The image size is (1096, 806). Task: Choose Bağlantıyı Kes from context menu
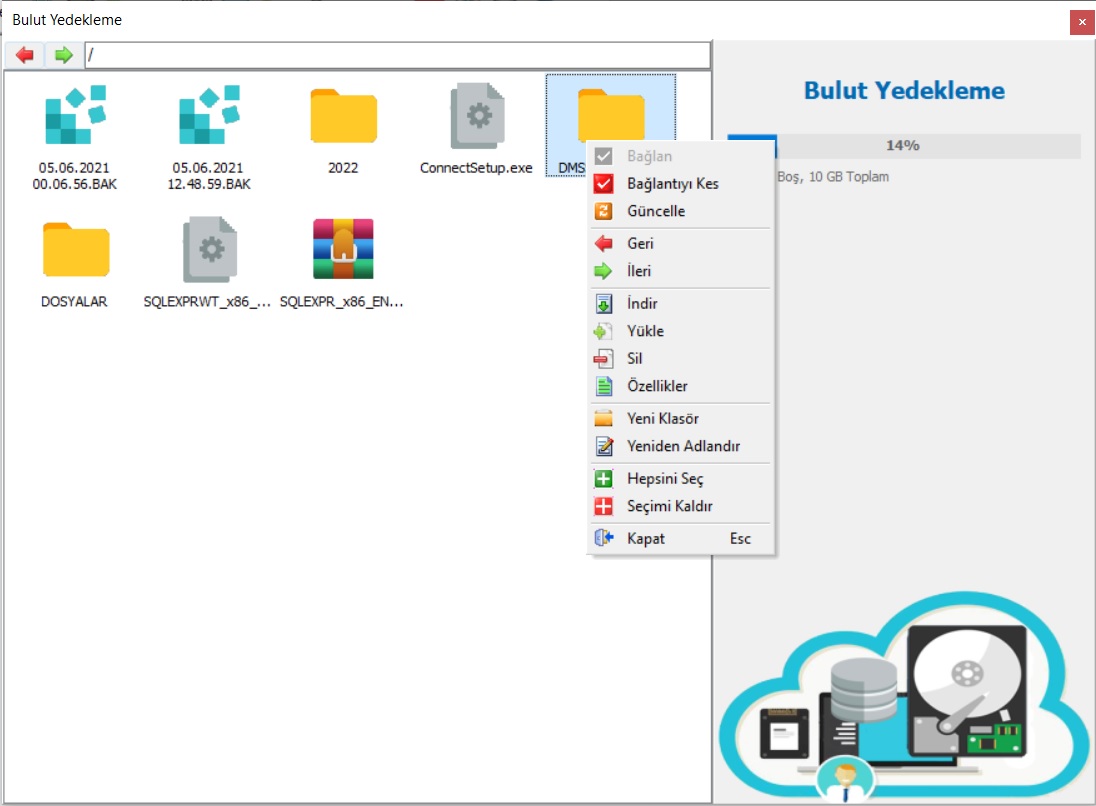pos(672,184)
